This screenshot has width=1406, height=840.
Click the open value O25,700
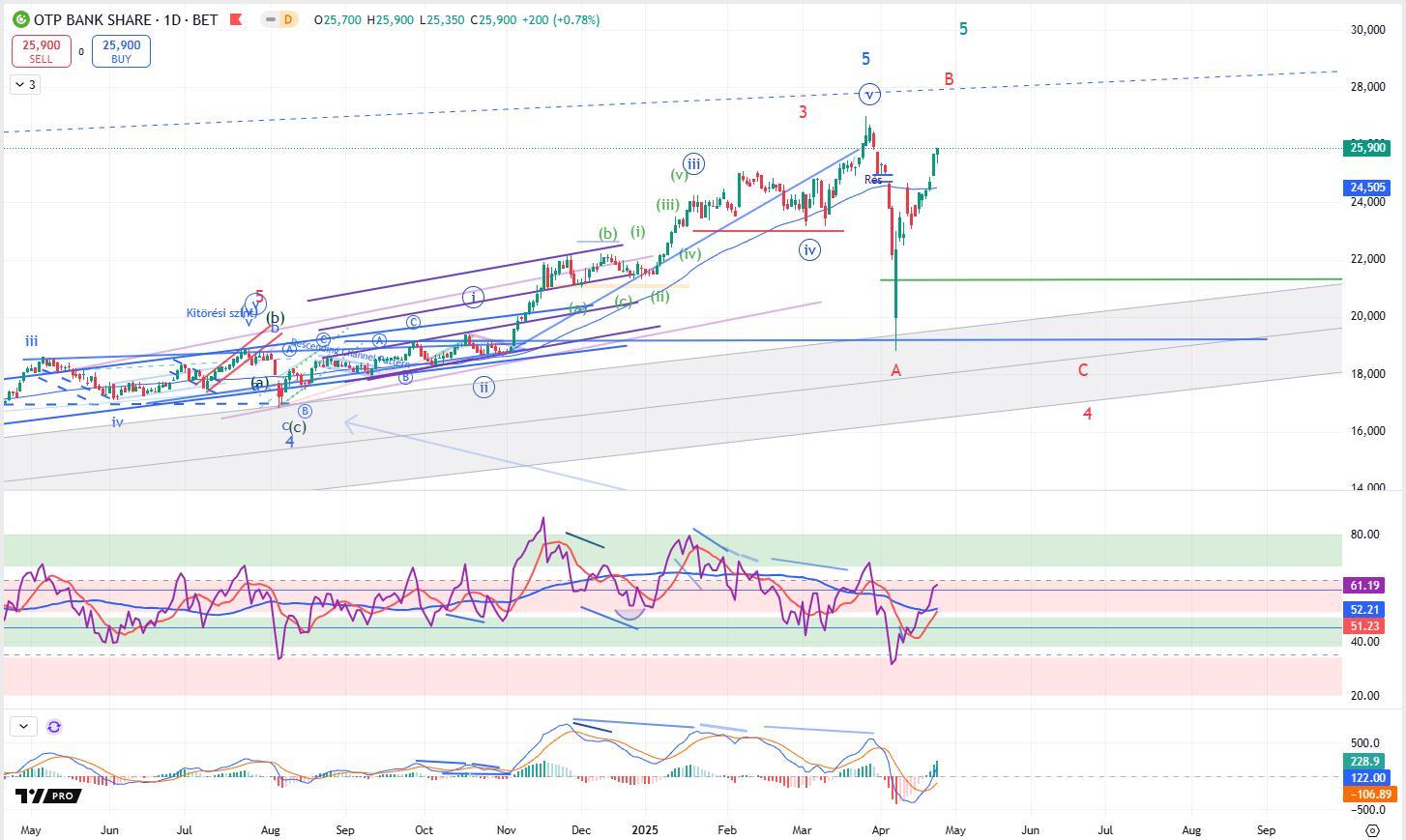pyautogui.click(x=338, y=19)
